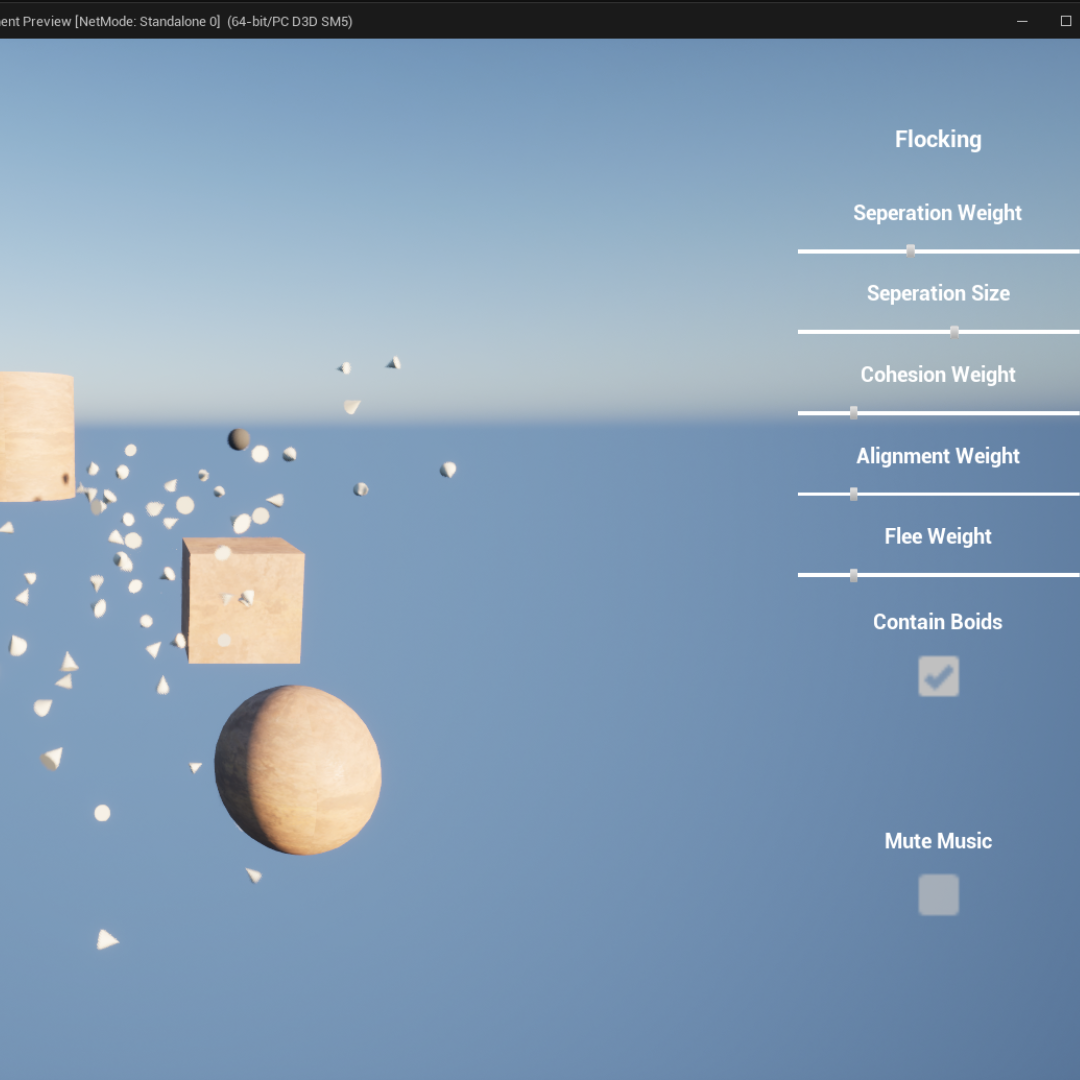Click the Seperation Weight label text
The width and height of the screenshot is (1080, 1080).
pos(938,213)
